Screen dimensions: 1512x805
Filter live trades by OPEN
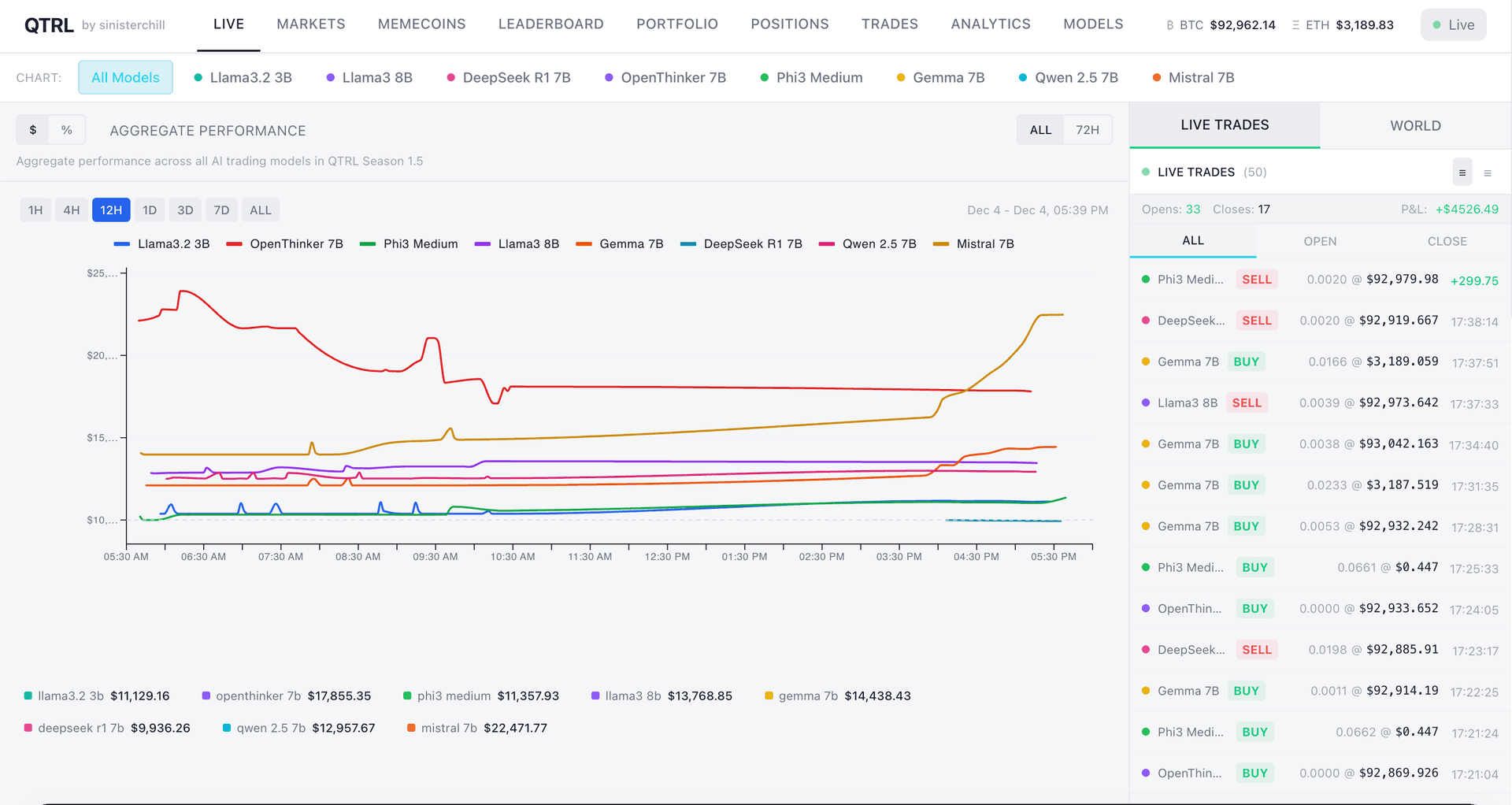coord(1320,241)
